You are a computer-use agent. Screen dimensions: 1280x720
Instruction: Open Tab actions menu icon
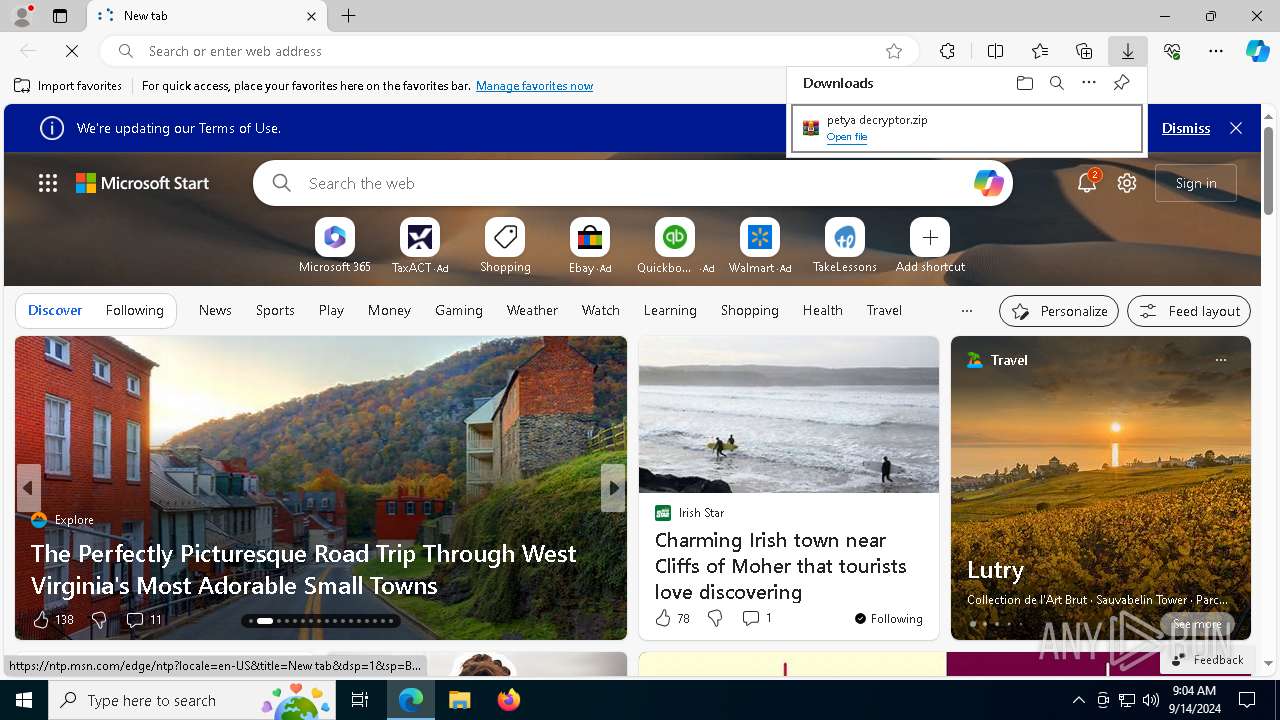[x=60, y=16]
